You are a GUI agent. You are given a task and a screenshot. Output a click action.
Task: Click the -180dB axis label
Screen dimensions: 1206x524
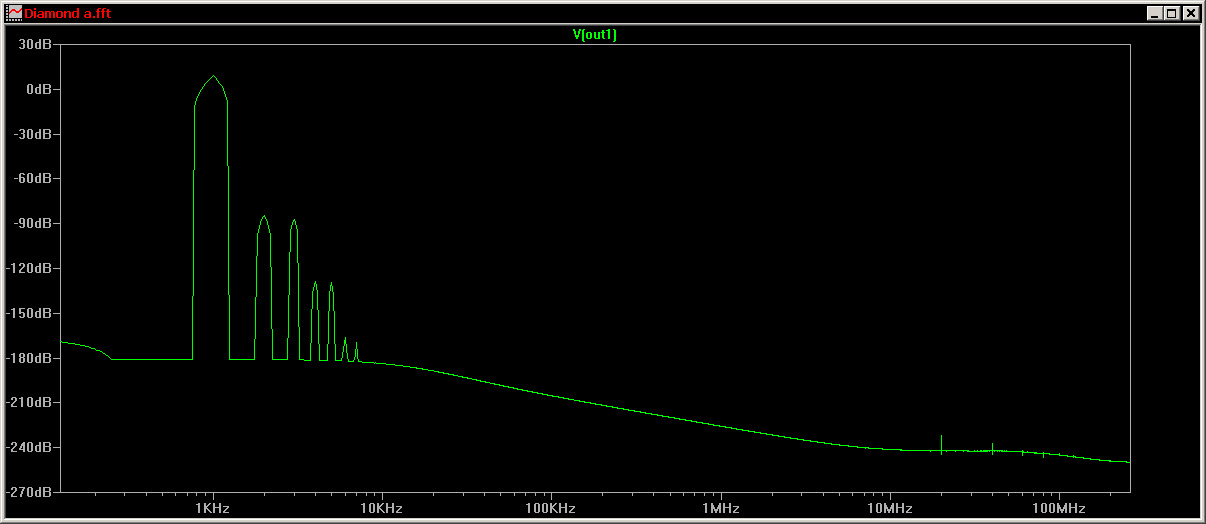pos(31,358)
